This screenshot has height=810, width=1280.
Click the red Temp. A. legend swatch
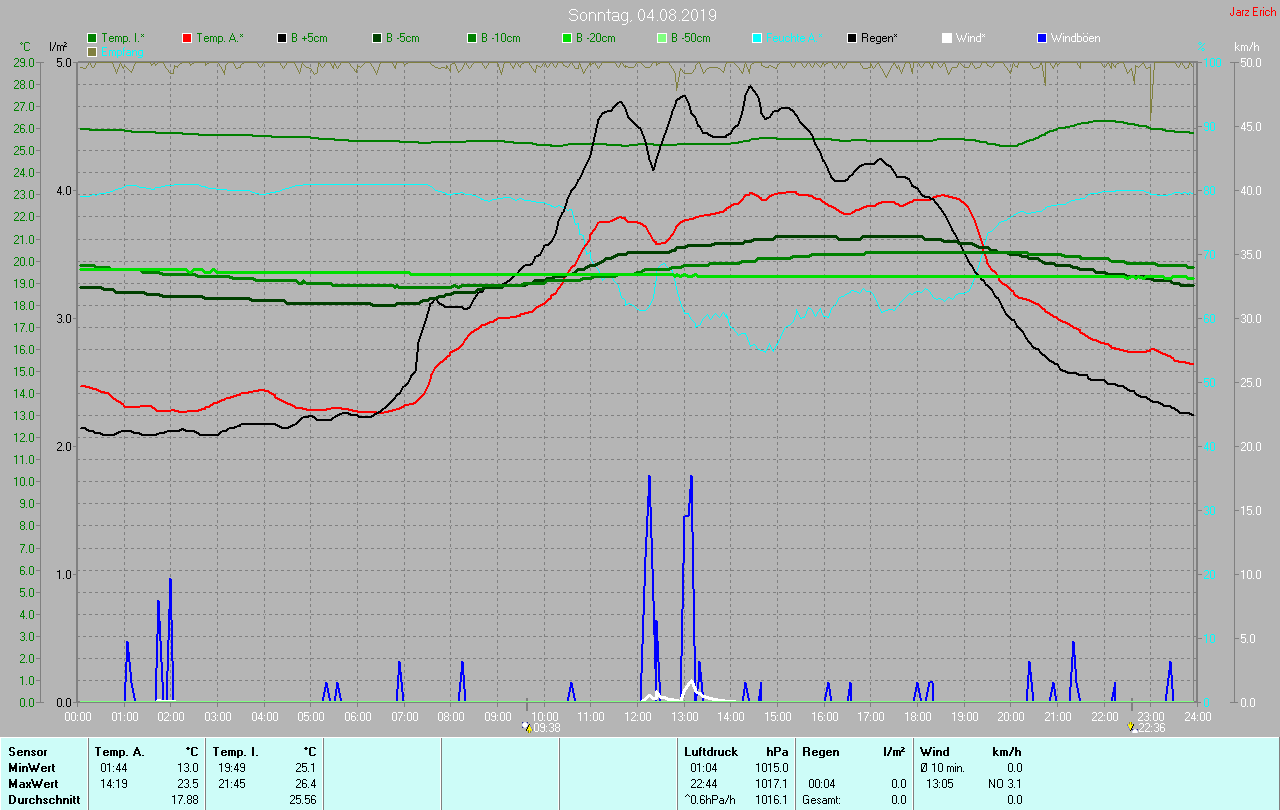(187, 38)
